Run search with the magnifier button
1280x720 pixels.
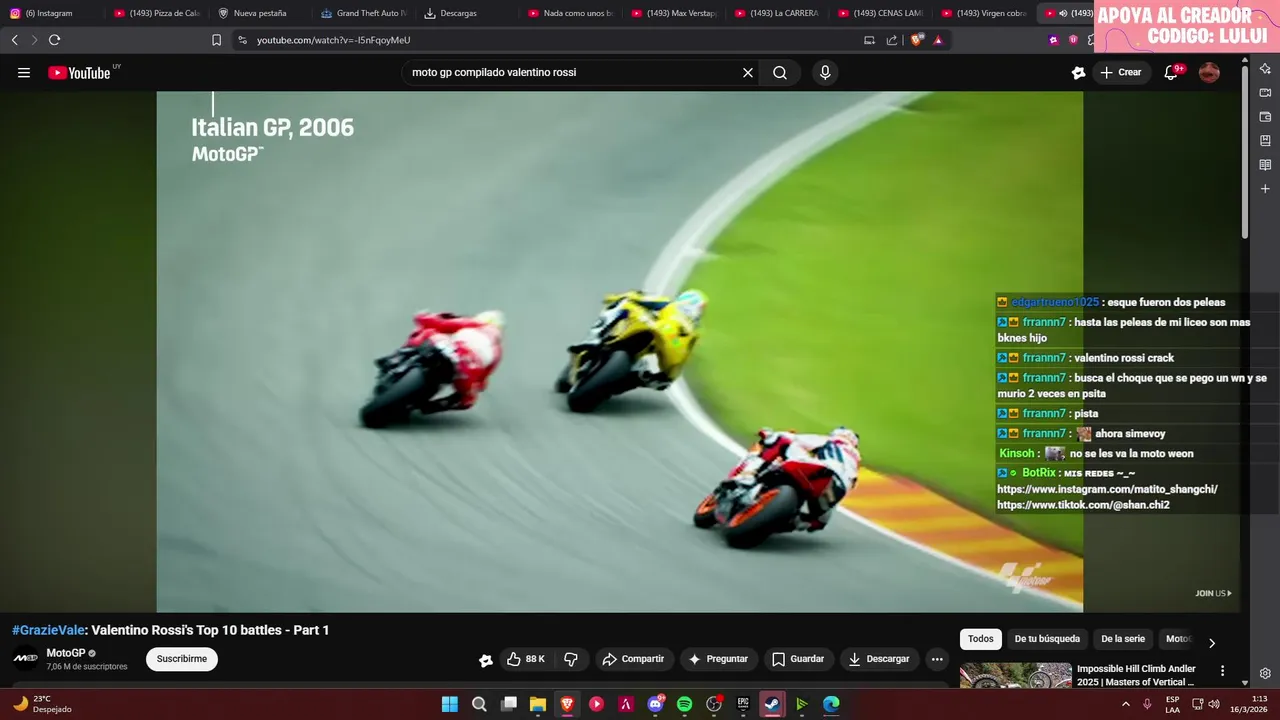780,72
